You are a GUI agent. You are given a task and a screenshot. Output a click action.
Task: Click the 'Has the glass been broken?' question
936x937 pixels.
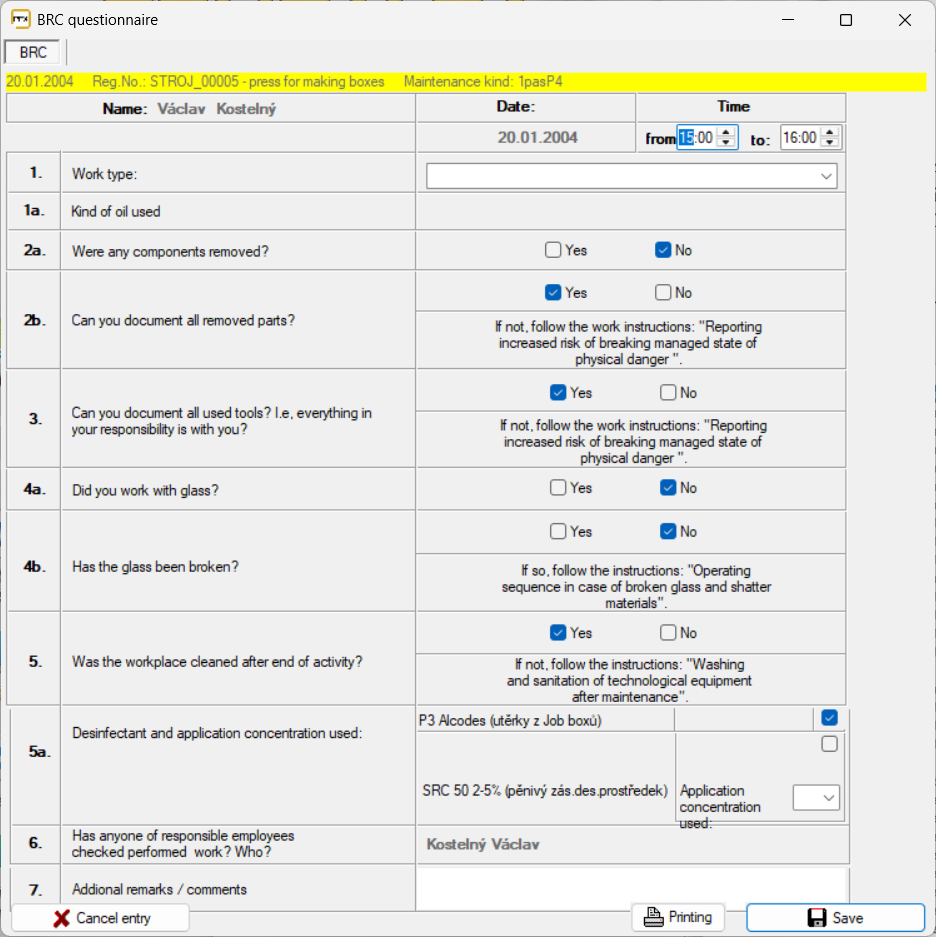click(x=155, y=567)
